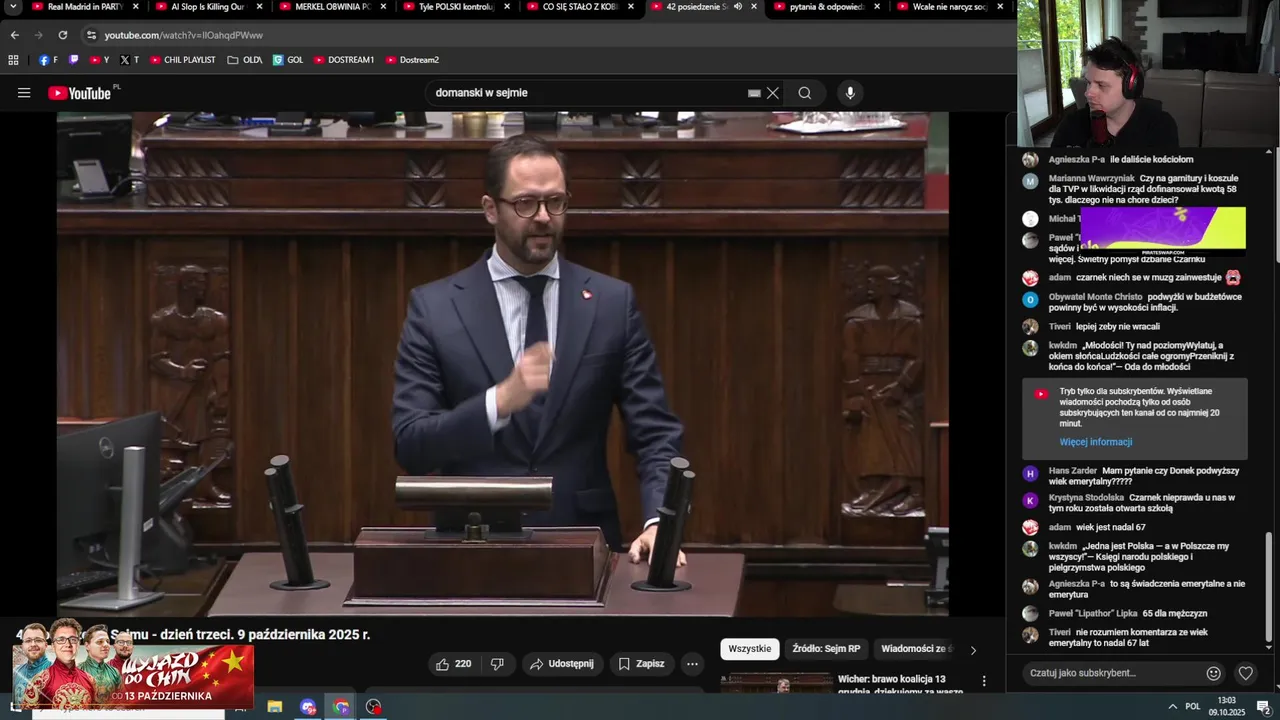Open the Twitch bookmark icon

[x=74, y=60]
